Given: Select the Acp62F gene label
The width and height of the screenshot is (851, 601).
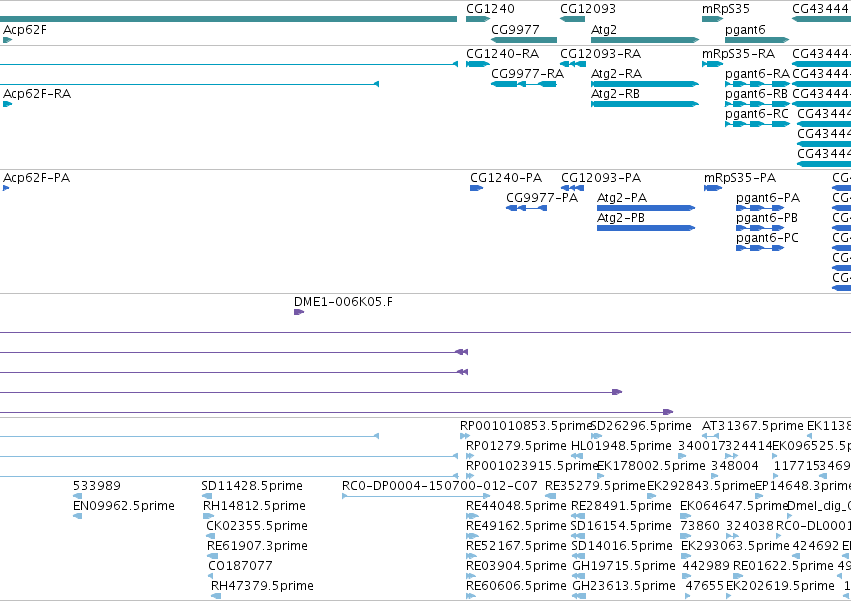Looking at the screenshot, I should (x=25, y=30).
